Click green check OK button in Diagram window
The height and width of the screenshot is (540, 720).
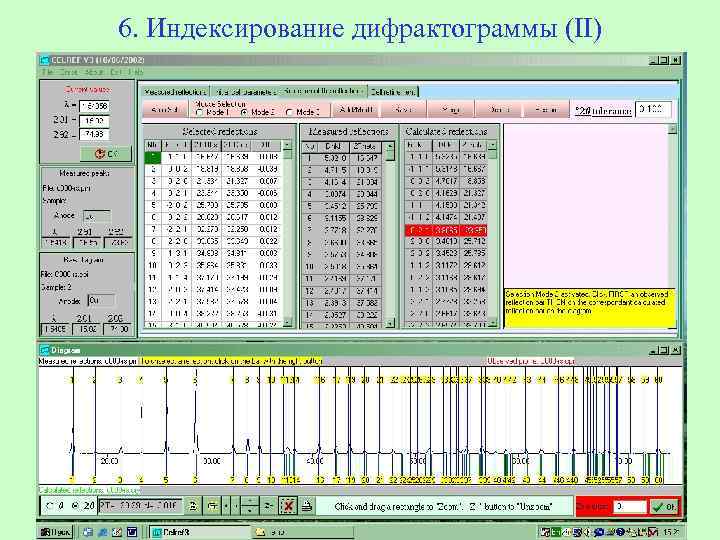click(x=664, y=506)
